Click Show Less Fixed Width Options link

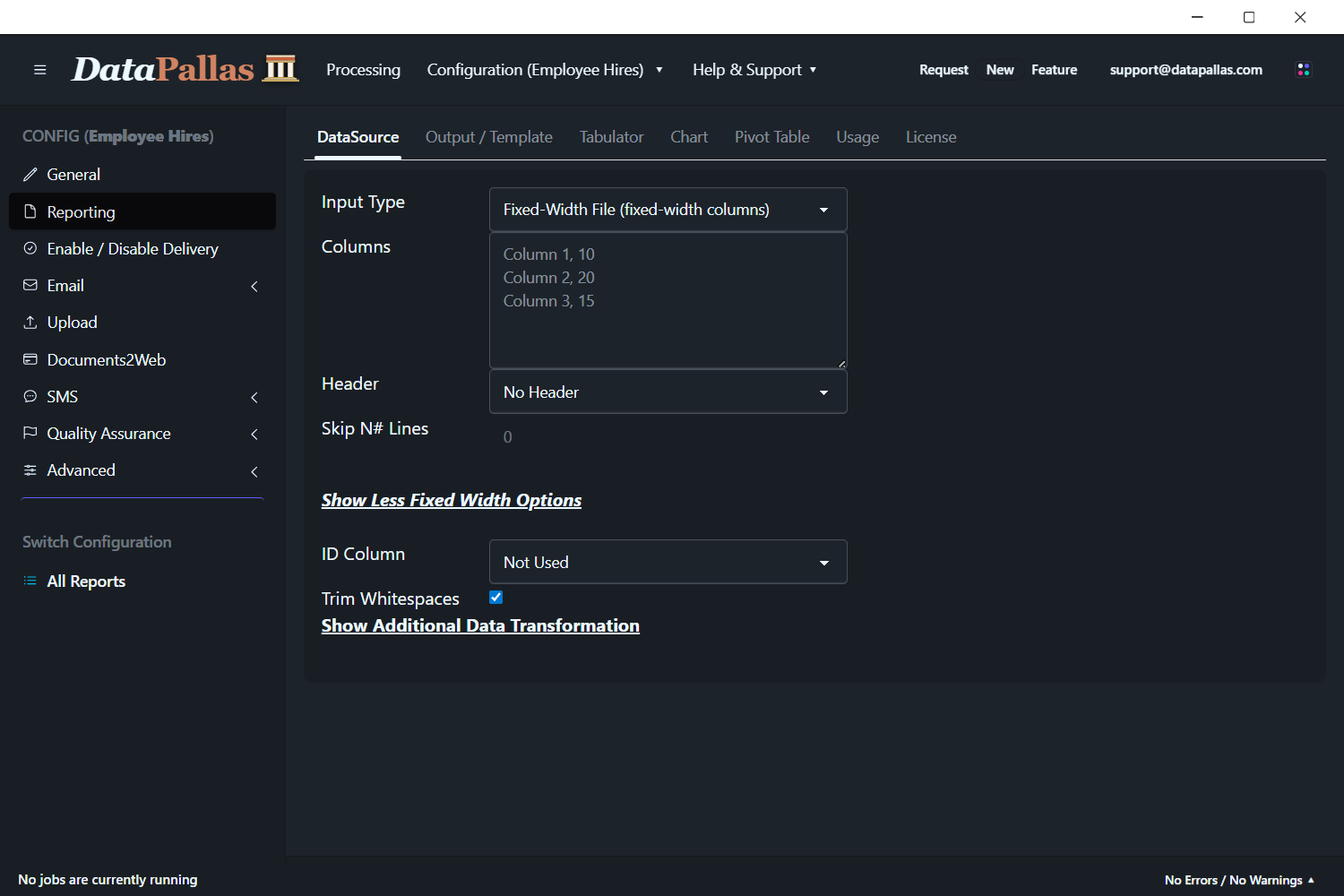pyautogui.click(x=452, y=500)
